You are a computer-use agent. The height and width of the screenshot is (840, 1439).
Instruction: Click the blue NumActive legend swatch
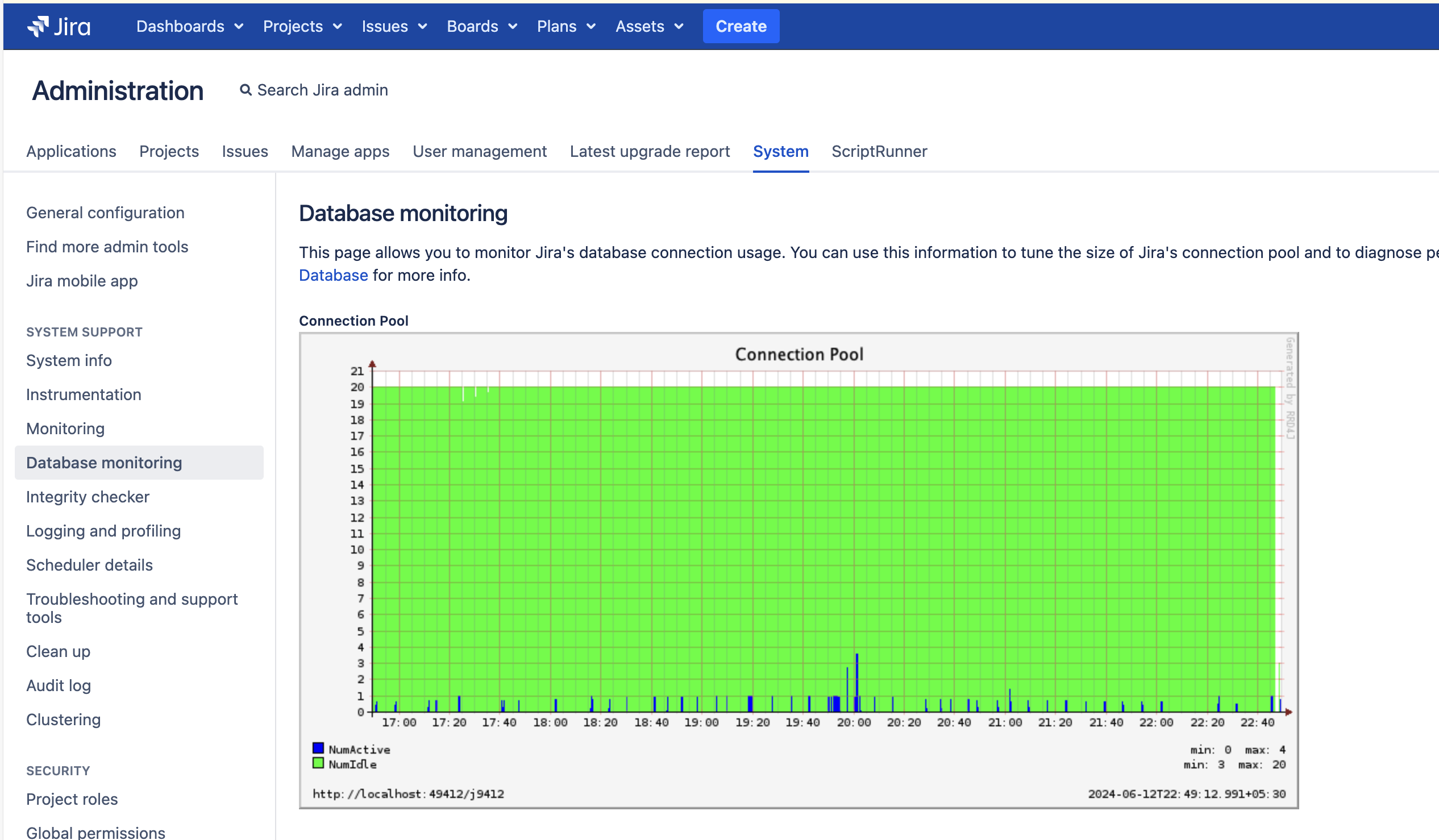[318, 748]
